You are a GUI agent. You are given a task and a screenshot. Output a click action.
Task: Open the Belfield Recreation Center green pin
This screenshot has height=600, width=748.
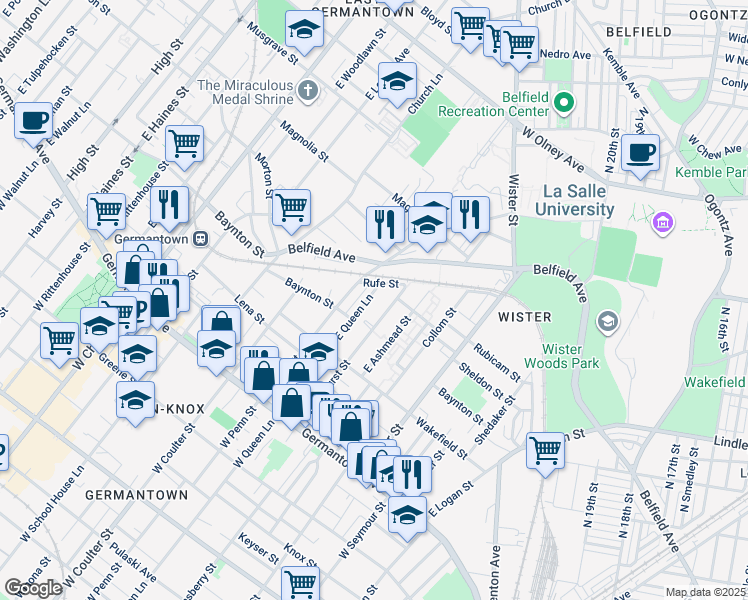[564, 103]
